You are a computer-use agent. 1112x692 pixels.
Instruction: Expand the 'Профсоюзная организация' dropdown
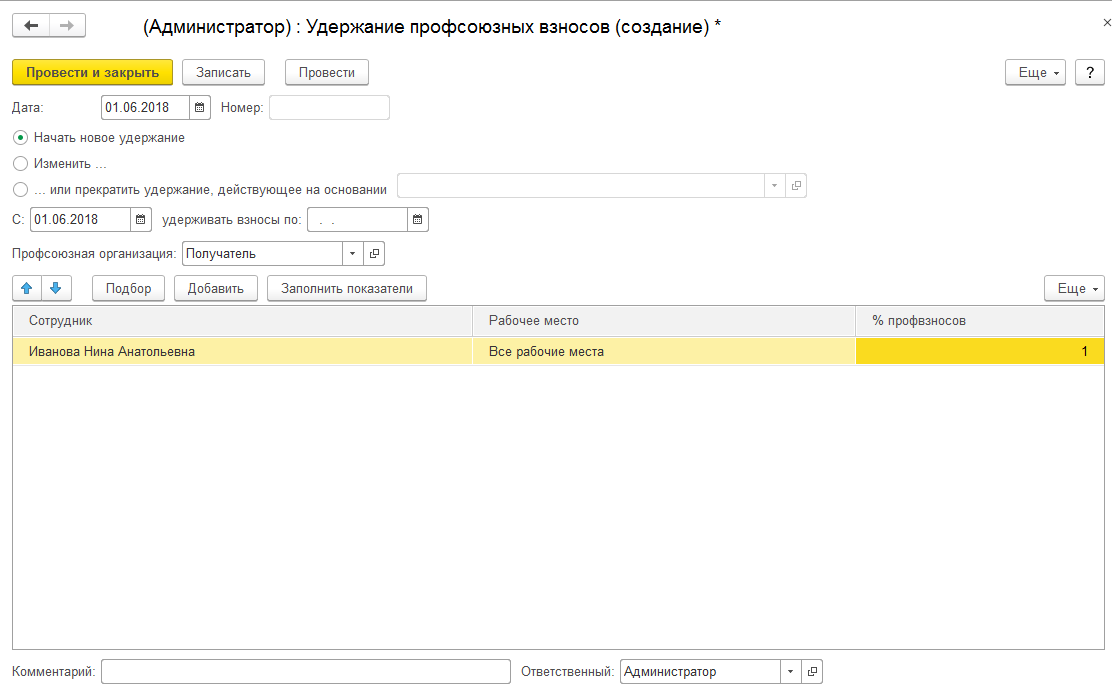[352, 254]
